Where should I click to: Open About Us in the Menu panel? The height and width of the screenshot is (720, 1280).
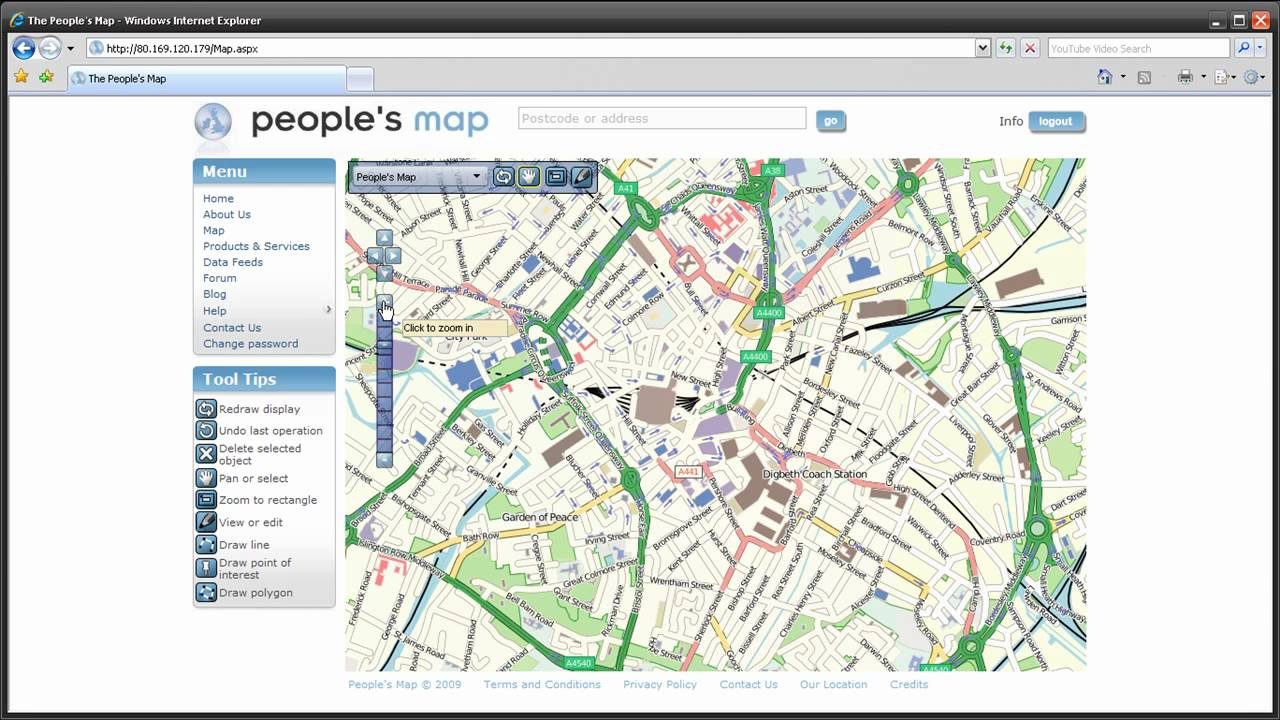click(x=227, y=214)
